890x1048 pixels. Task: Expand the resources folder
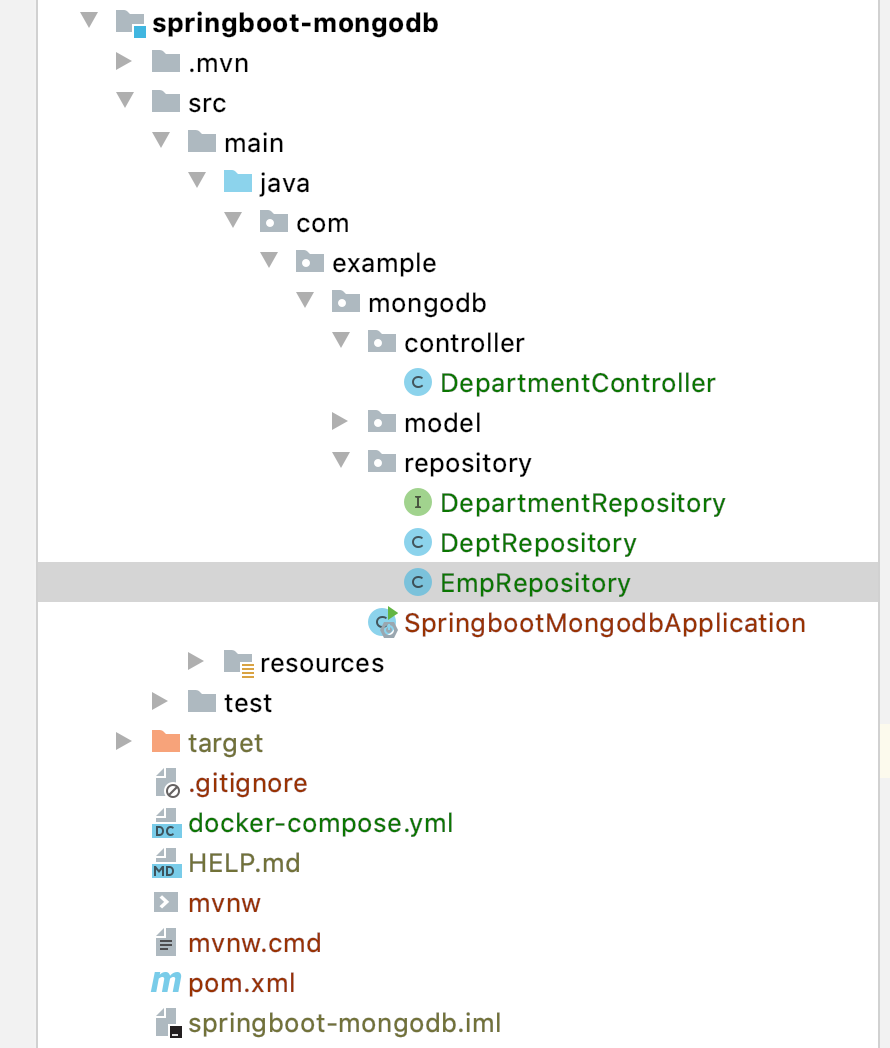point(196,661)
